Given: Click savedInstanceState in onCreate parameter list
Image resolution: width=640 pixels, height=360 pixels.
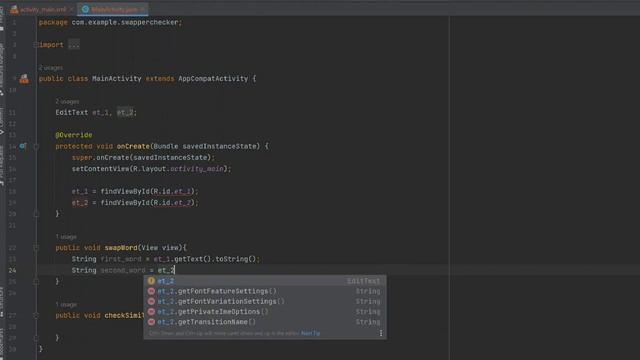Looking at the screenshot, I should click(x=220, y=146).
